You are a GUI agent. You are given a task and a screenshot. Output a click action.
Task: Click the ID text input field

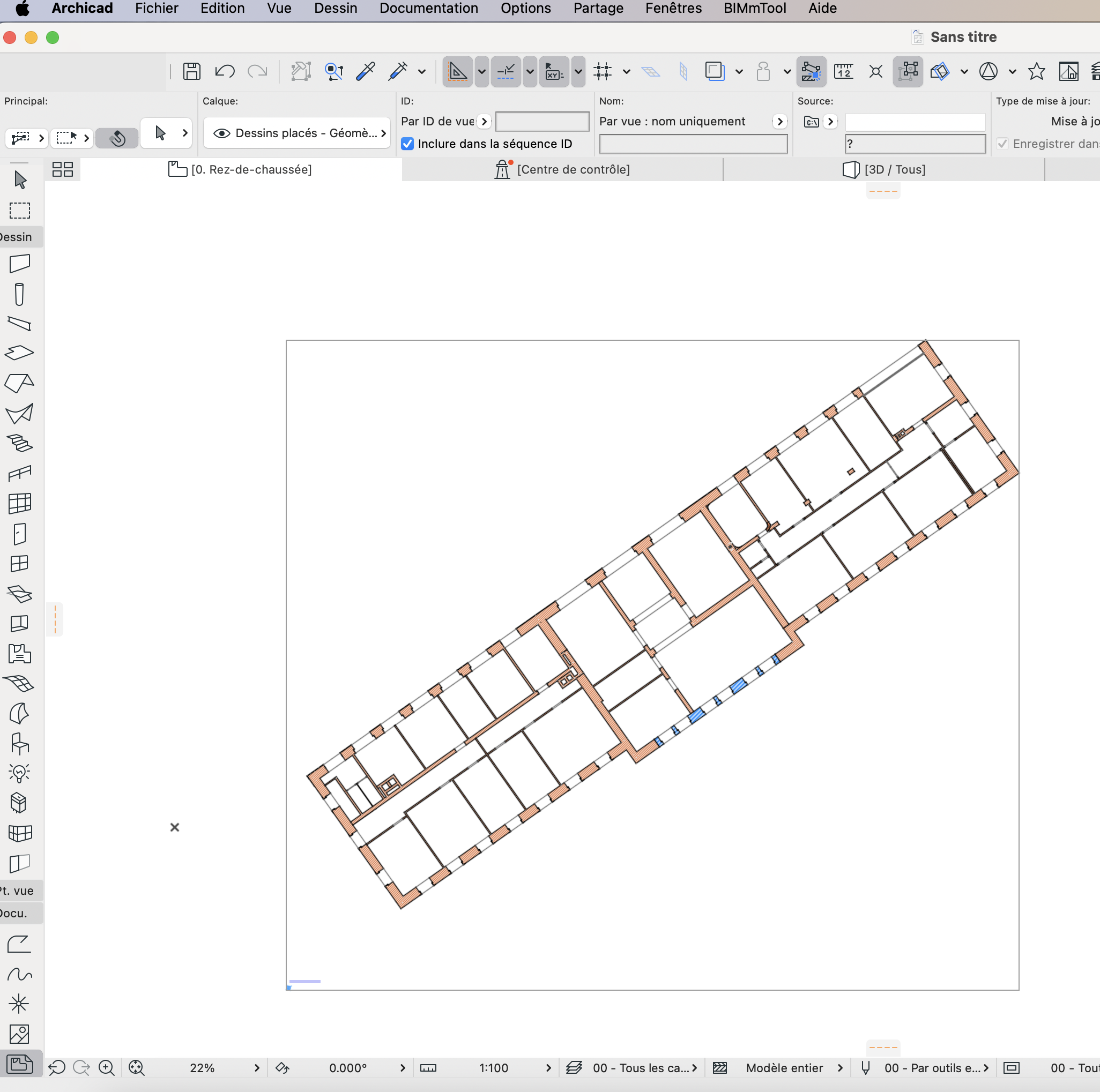point(542,121)
